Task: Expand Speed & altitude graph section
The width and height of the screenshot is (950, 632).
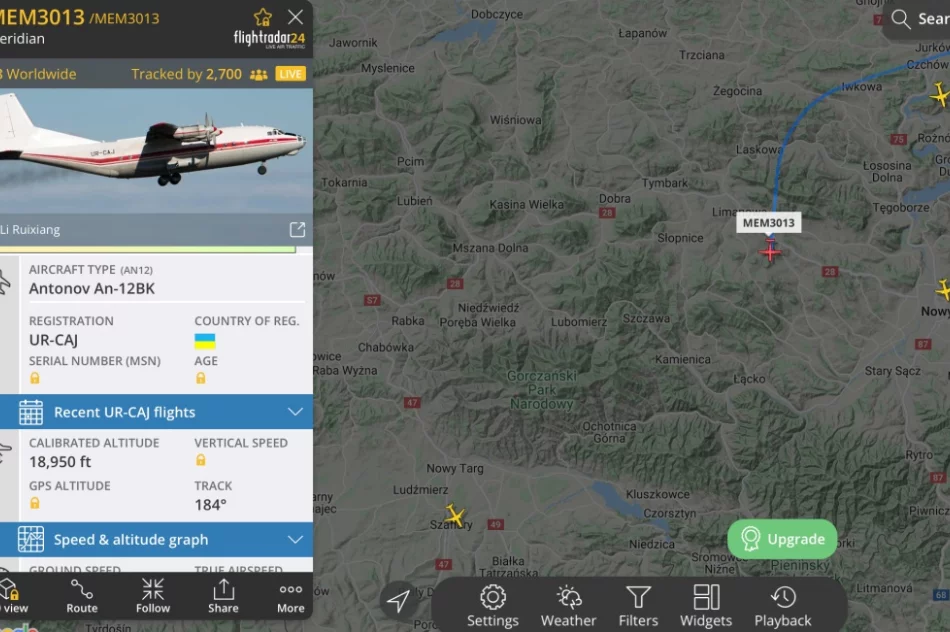Action: pos(156,539)
